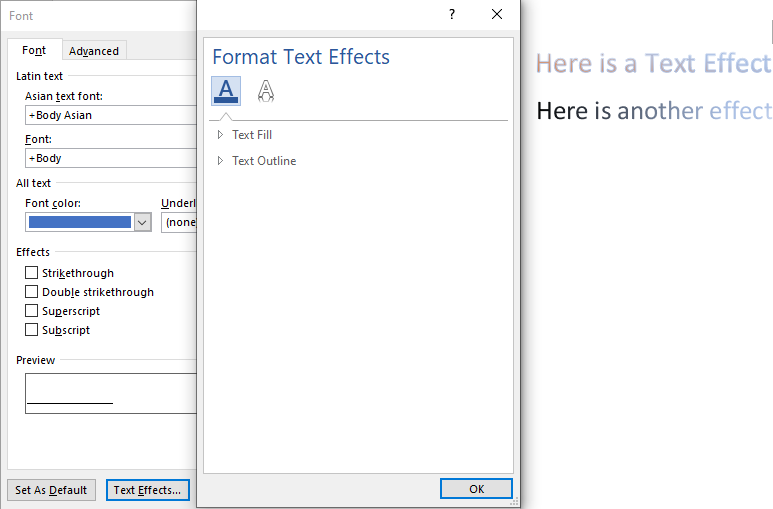Open the Text Effects... button

(147, 490)
